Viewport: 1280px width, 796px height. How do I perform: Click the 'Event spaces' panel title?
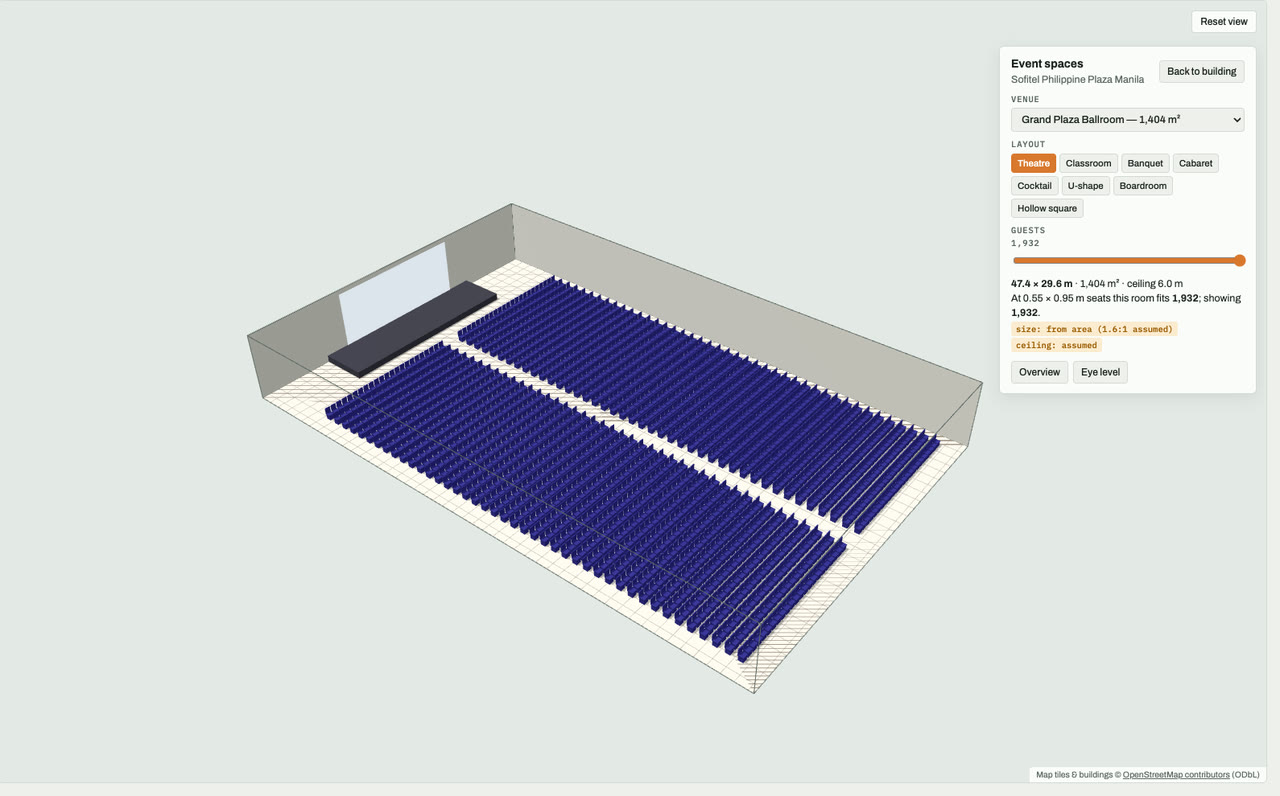(1047, 64)
